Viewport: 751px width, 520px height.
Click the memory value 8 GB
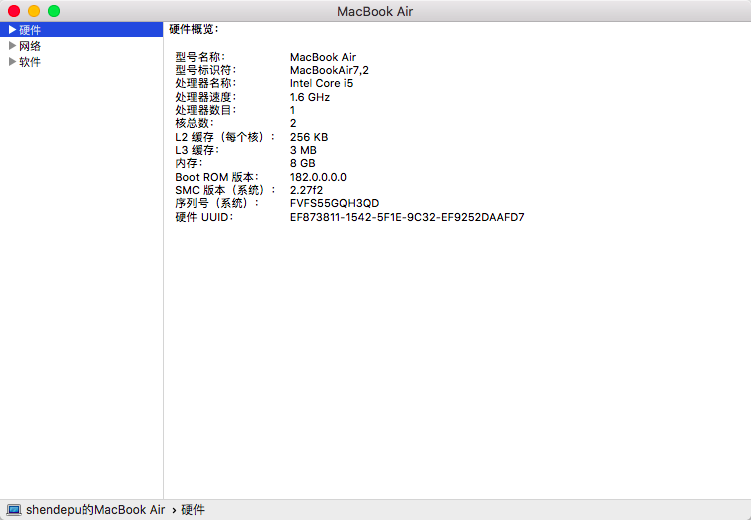303,163
